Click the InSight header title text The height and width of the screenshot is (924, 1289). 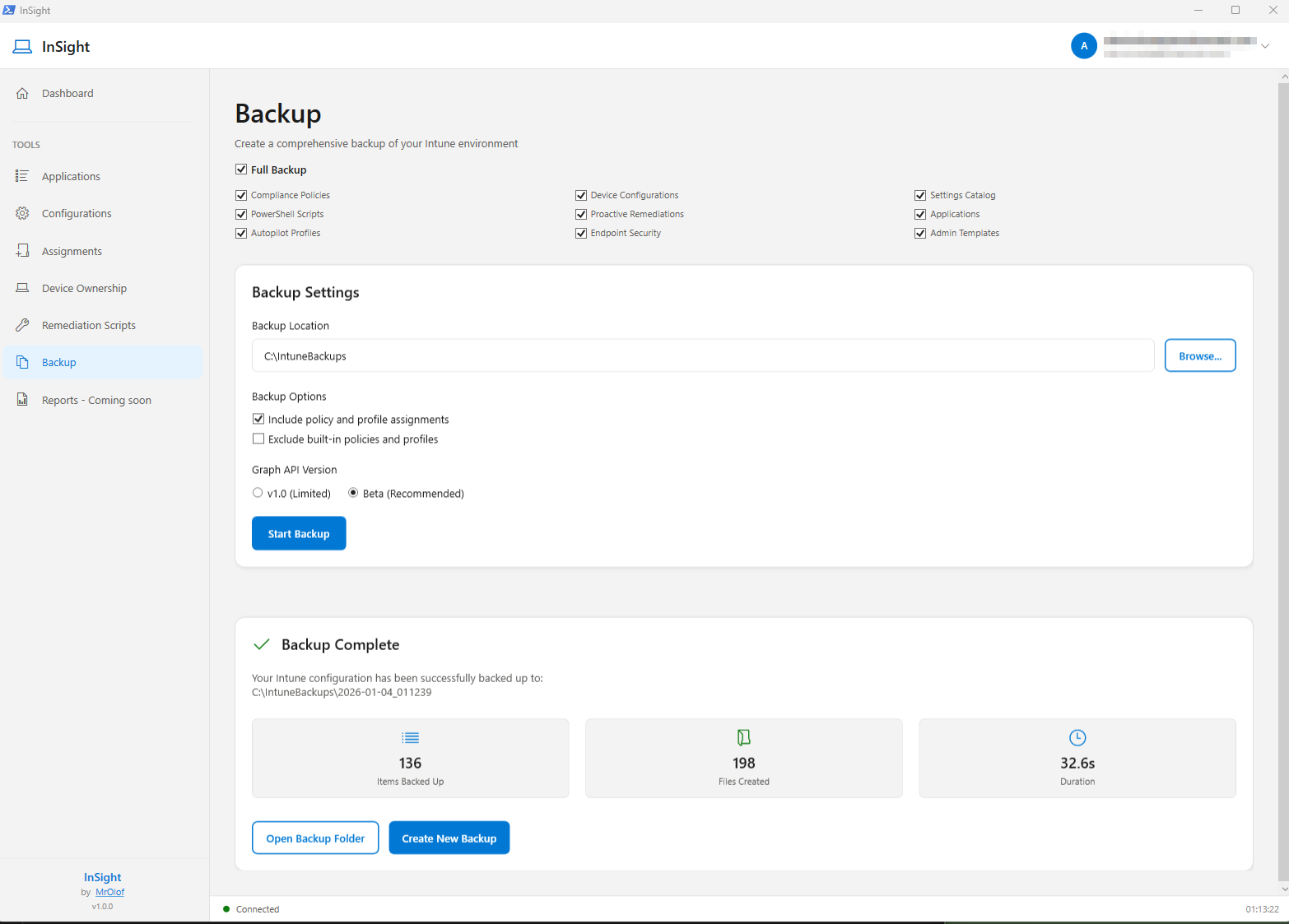[66, 47]
